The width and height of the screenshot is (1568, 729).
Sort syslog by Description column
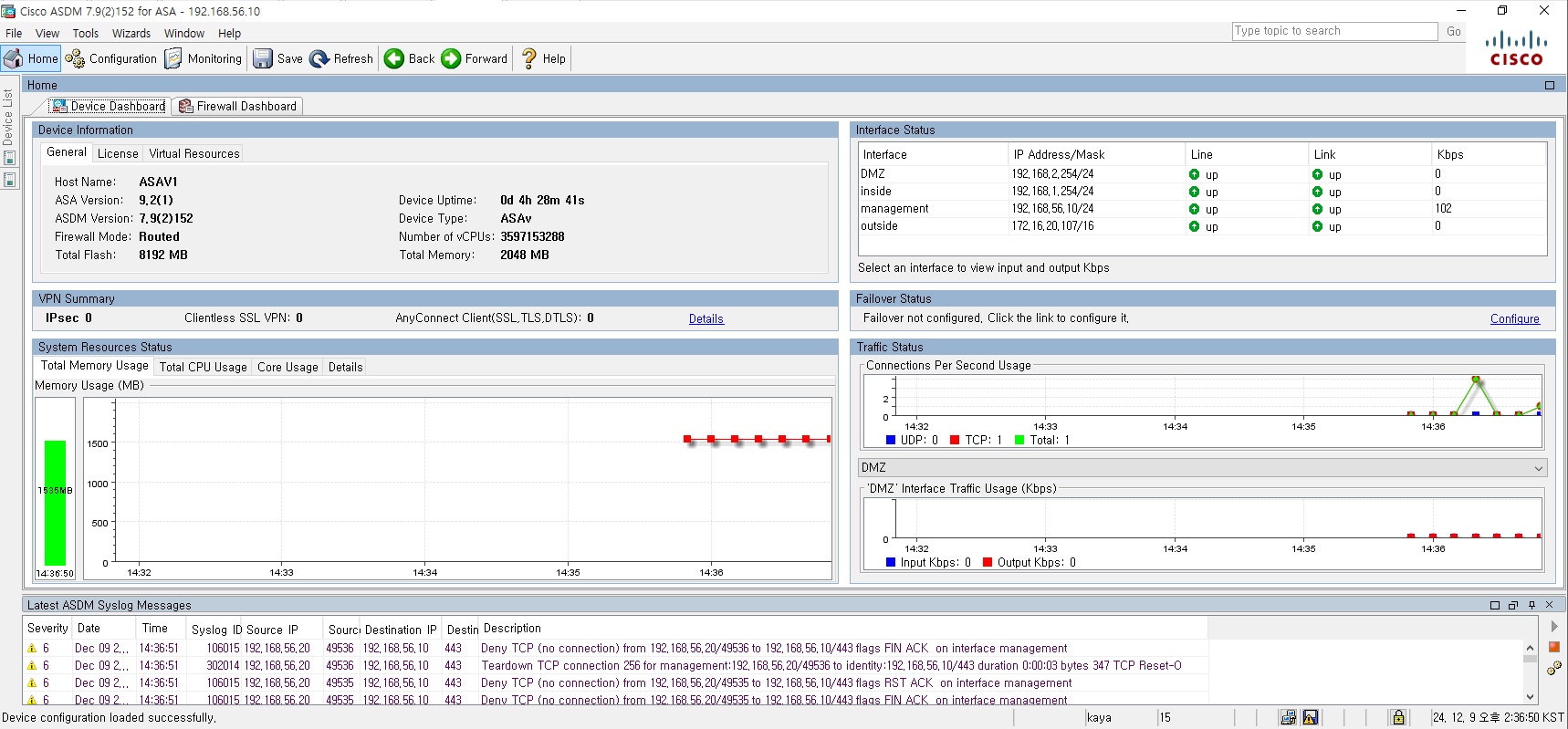pyautogui.click(x=843, y=628)
